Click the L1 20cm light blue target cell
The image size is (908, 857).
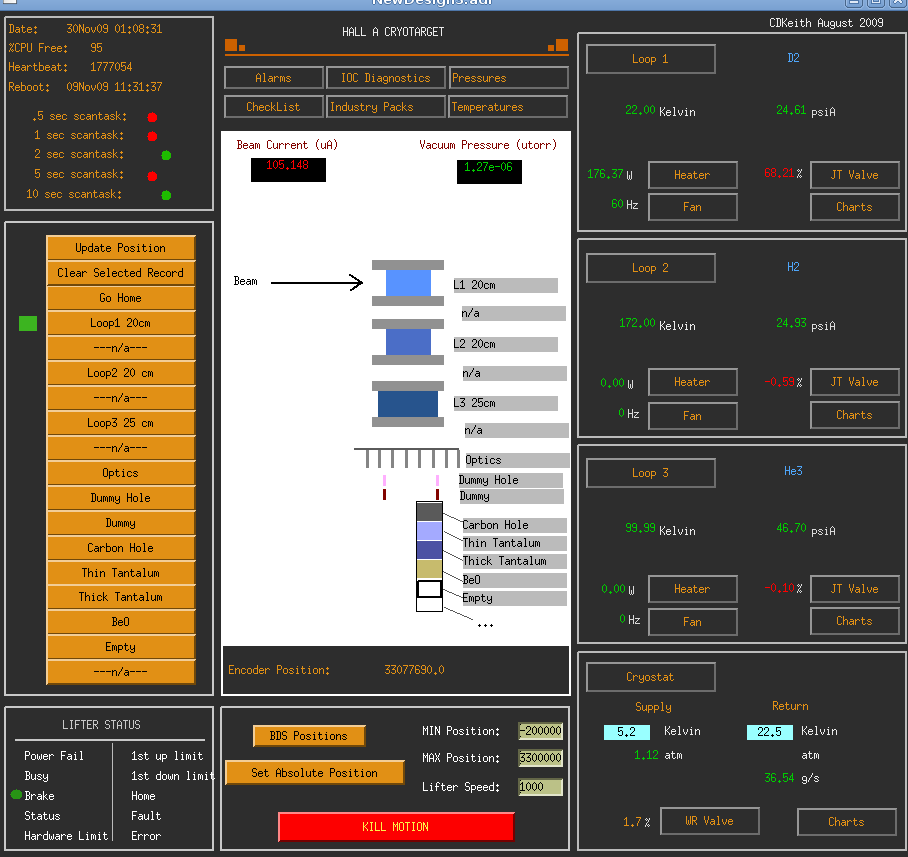408,283
